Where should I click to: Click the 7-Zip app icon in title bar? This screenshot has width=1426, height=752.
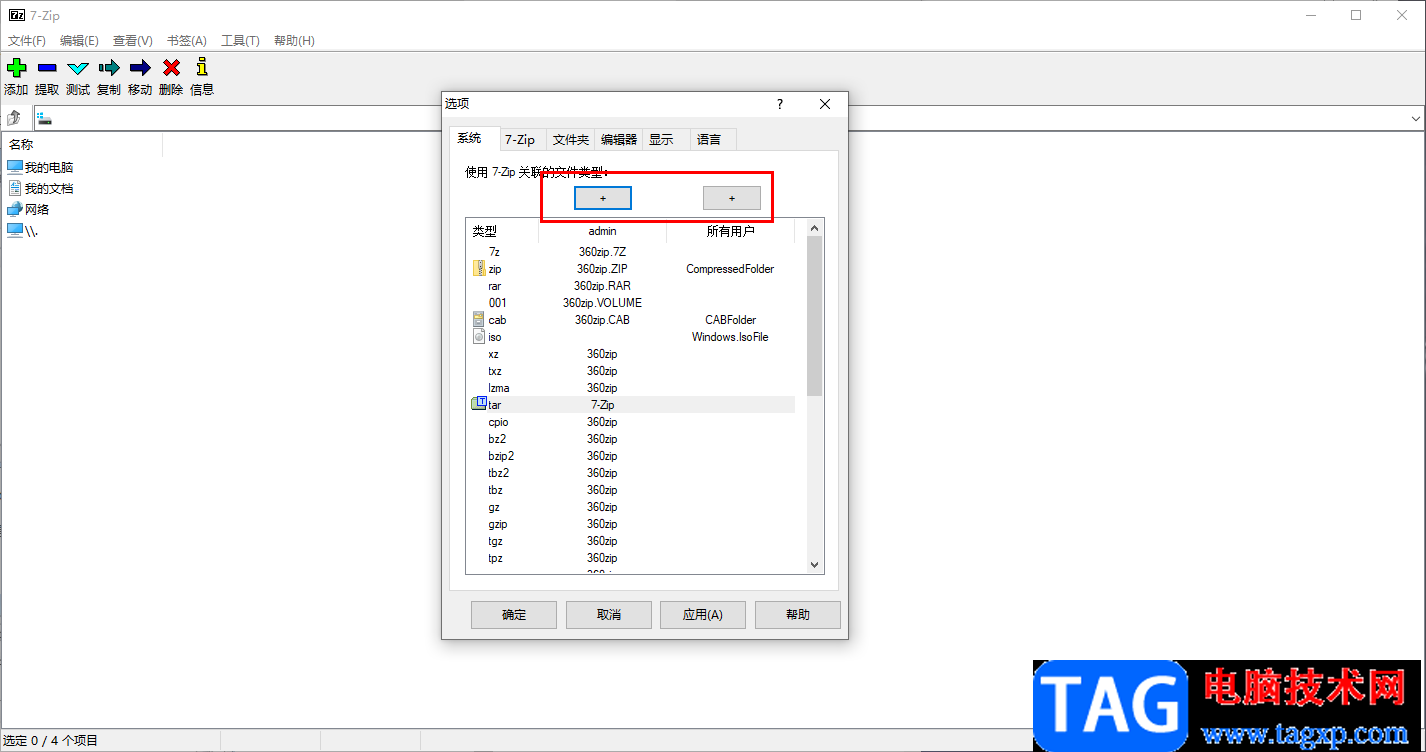[x=16, y=15]
